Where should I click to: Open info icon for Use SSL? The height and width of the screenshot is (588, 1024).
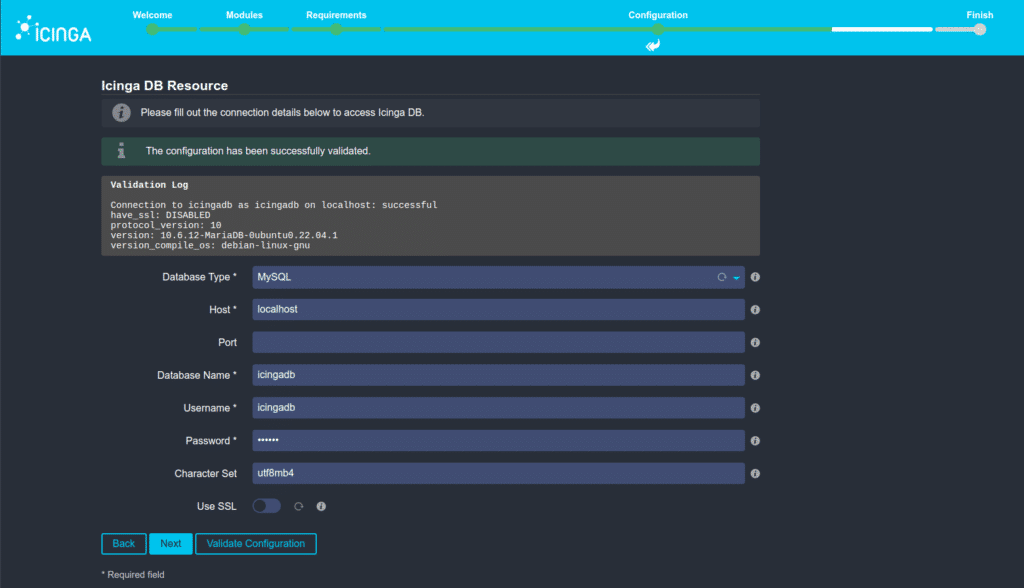tap(321, 506)
